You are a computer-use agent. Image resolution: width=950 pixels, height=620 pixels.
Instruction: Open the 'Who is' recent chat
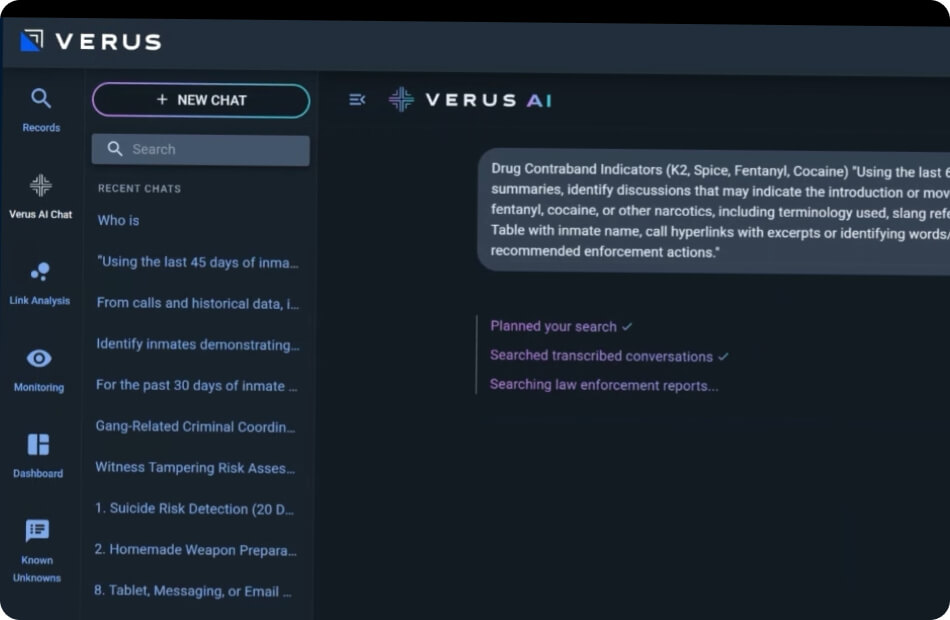(x=119, y=221)
